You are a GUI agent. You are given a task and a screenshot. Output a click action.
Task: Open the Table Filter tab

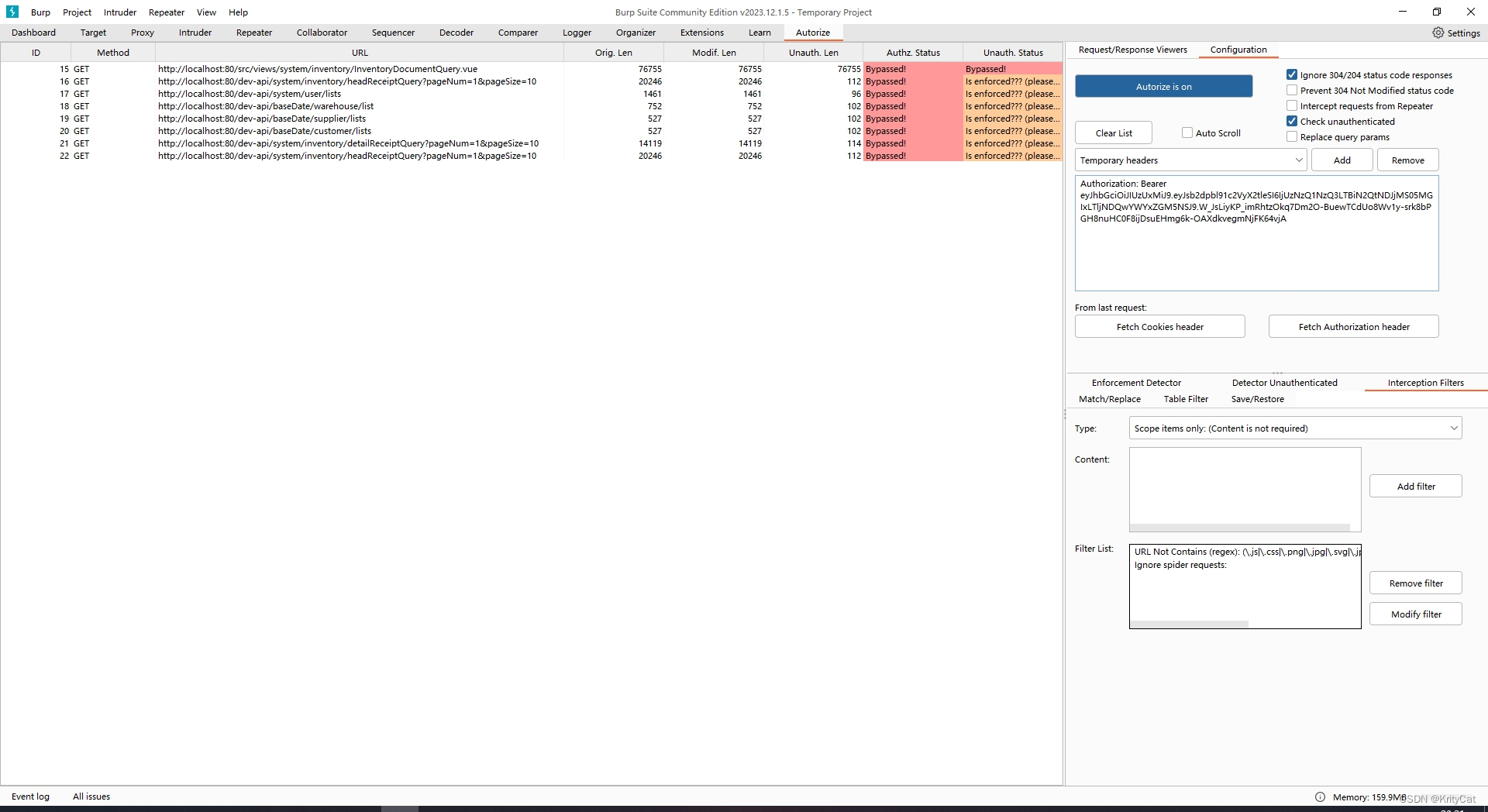1186,399
